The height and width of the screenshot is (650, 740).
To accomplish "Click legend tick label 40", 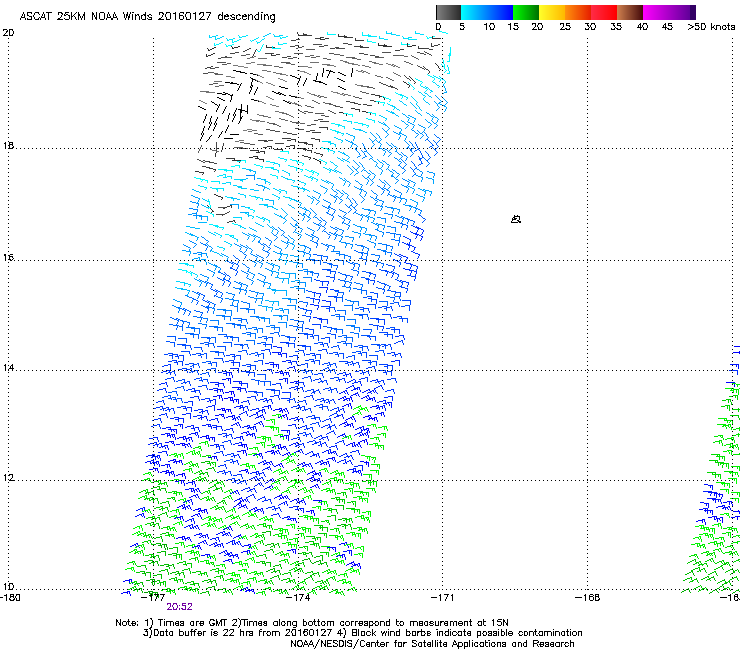I will 642,27.
